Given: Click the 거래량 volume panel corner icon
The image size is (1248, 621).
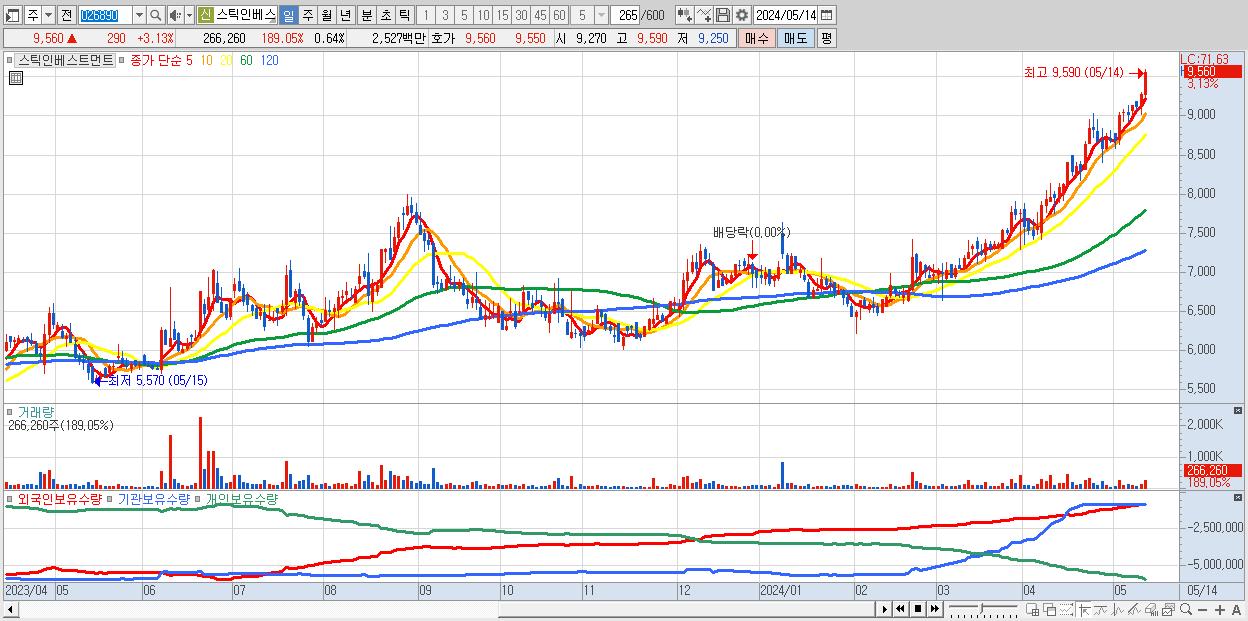Looking at the screenshot, I should [10, 411].
